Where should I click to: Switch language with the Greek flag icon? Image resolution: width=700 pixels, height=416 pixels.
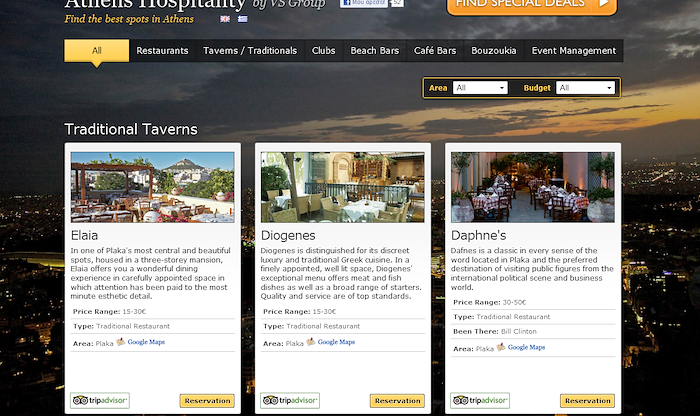click(x=242, y=19)
